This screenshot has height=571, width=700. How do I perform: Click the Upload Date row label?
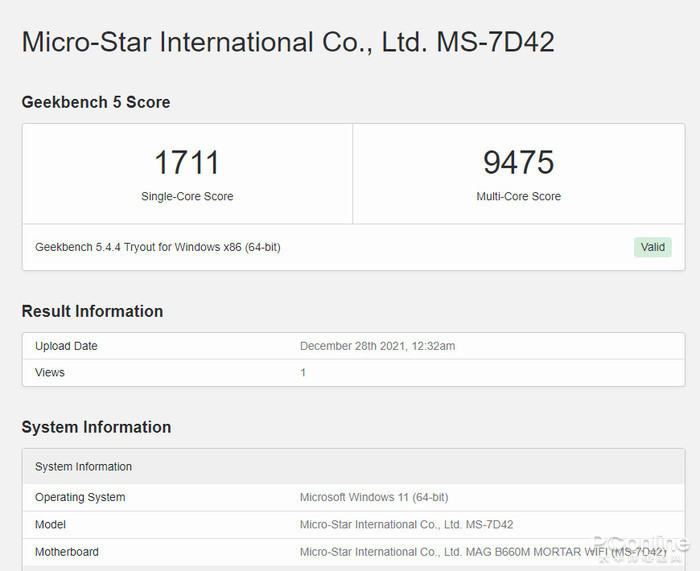[x=66, y=346]
